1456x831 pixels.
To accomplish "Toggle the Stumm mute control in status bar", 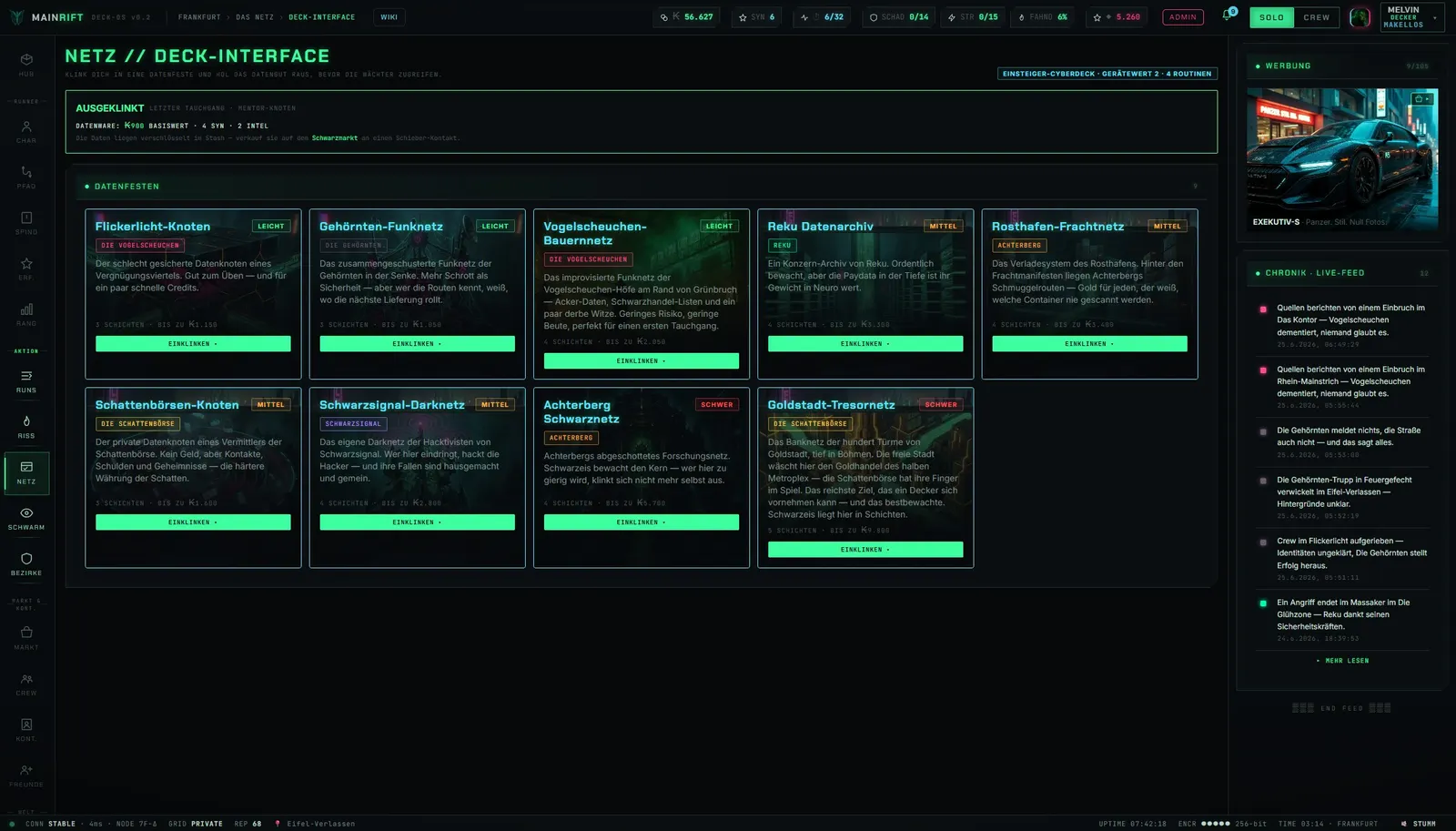I will tap(1419, 824).
